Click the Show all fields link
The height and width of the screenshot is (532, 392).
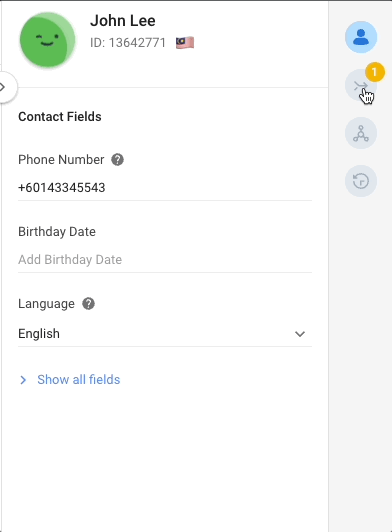(79, 380)
